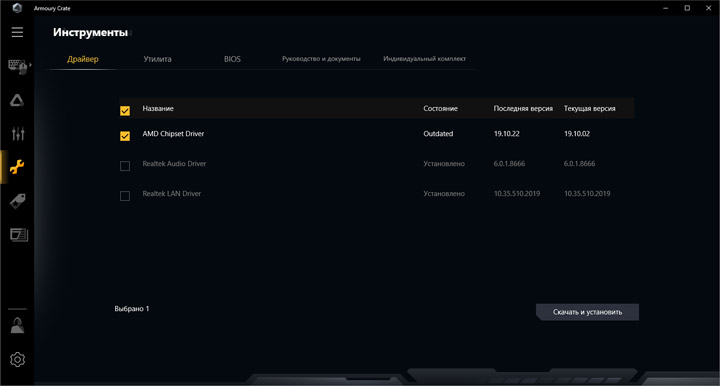Click the Скачать и установить button

(587, 312)
